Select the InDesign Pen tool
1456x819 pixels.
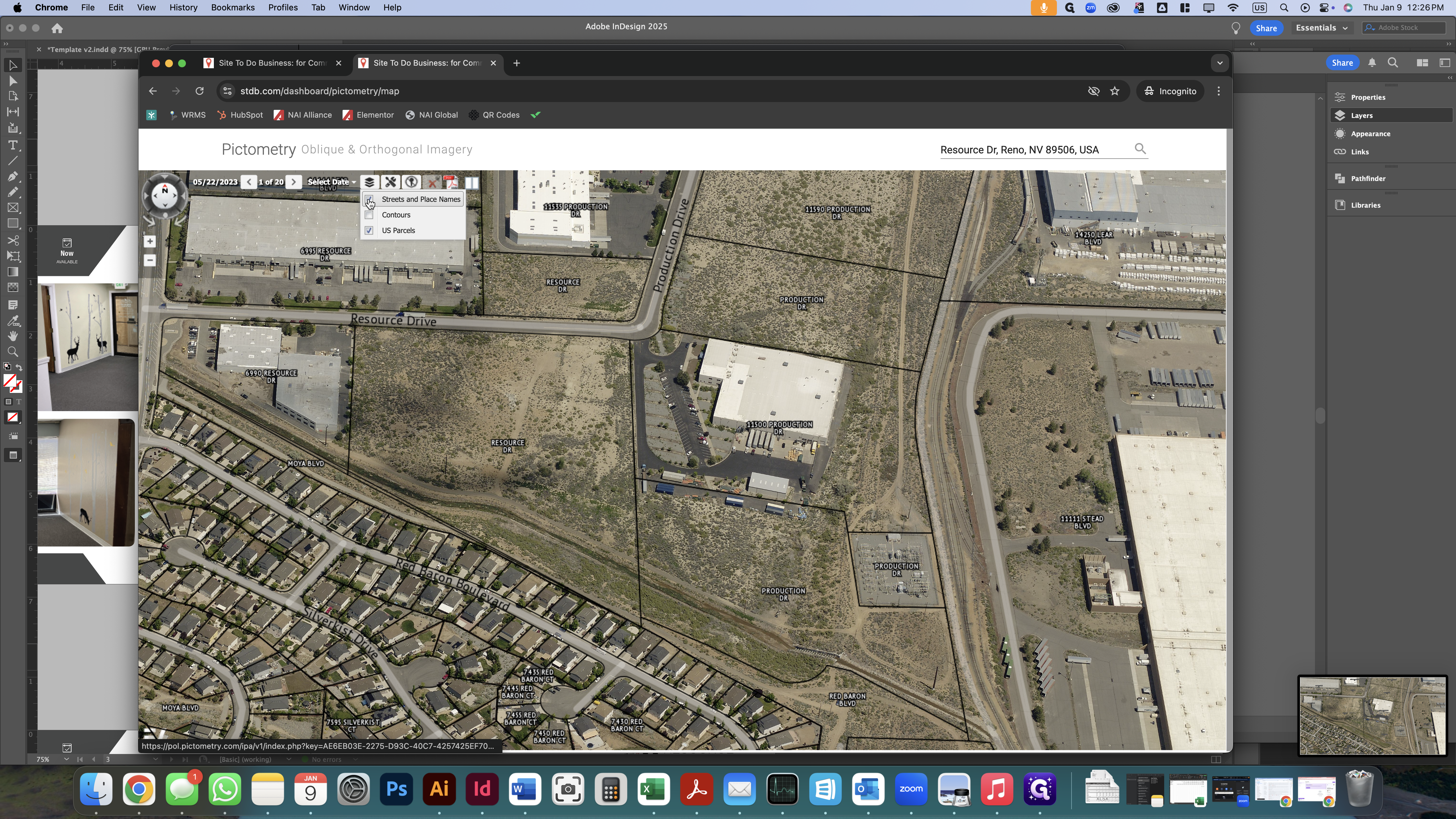tap(13, 176)
